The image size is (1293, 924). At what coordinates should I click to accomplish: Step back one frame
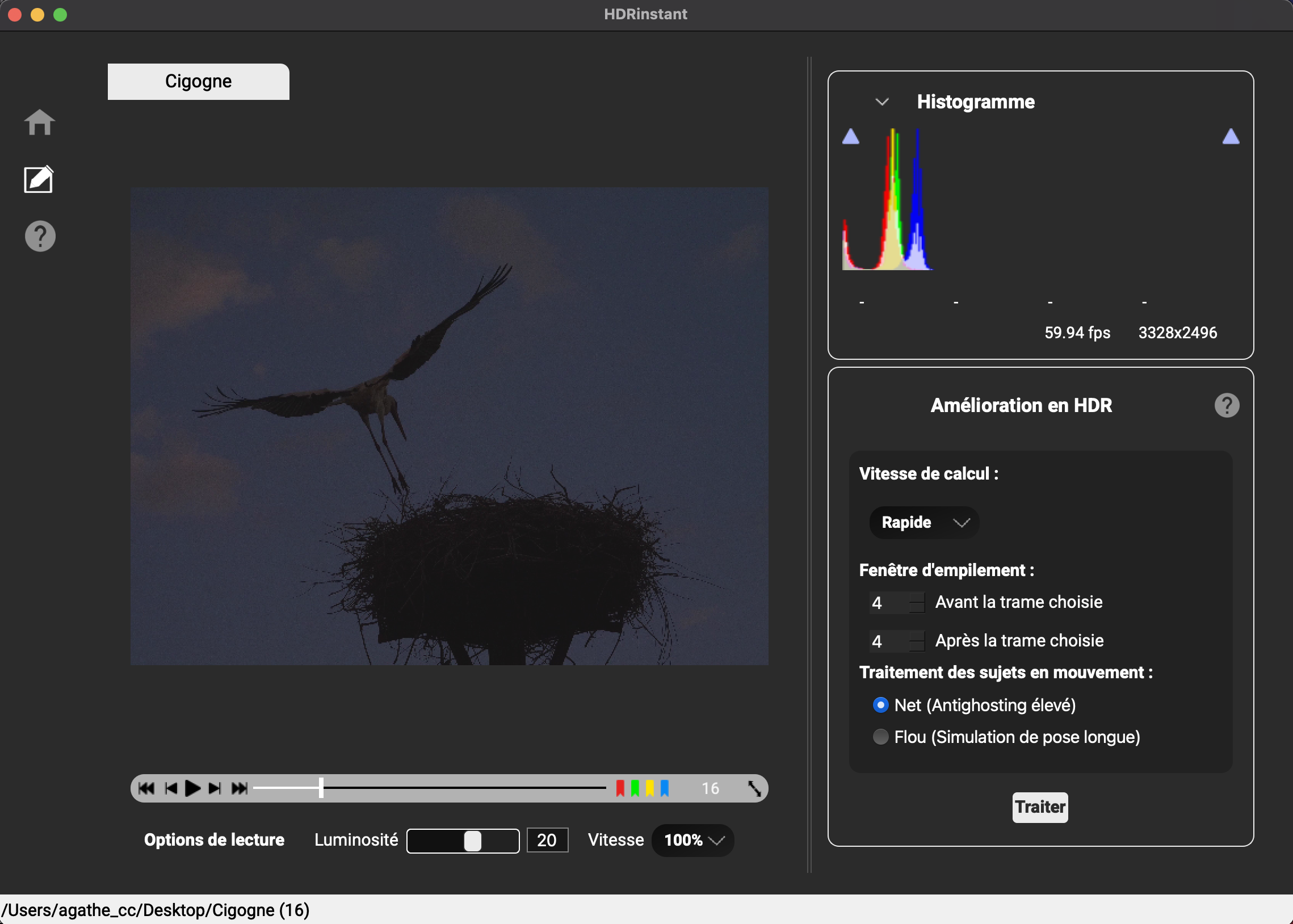pos(171,788)
